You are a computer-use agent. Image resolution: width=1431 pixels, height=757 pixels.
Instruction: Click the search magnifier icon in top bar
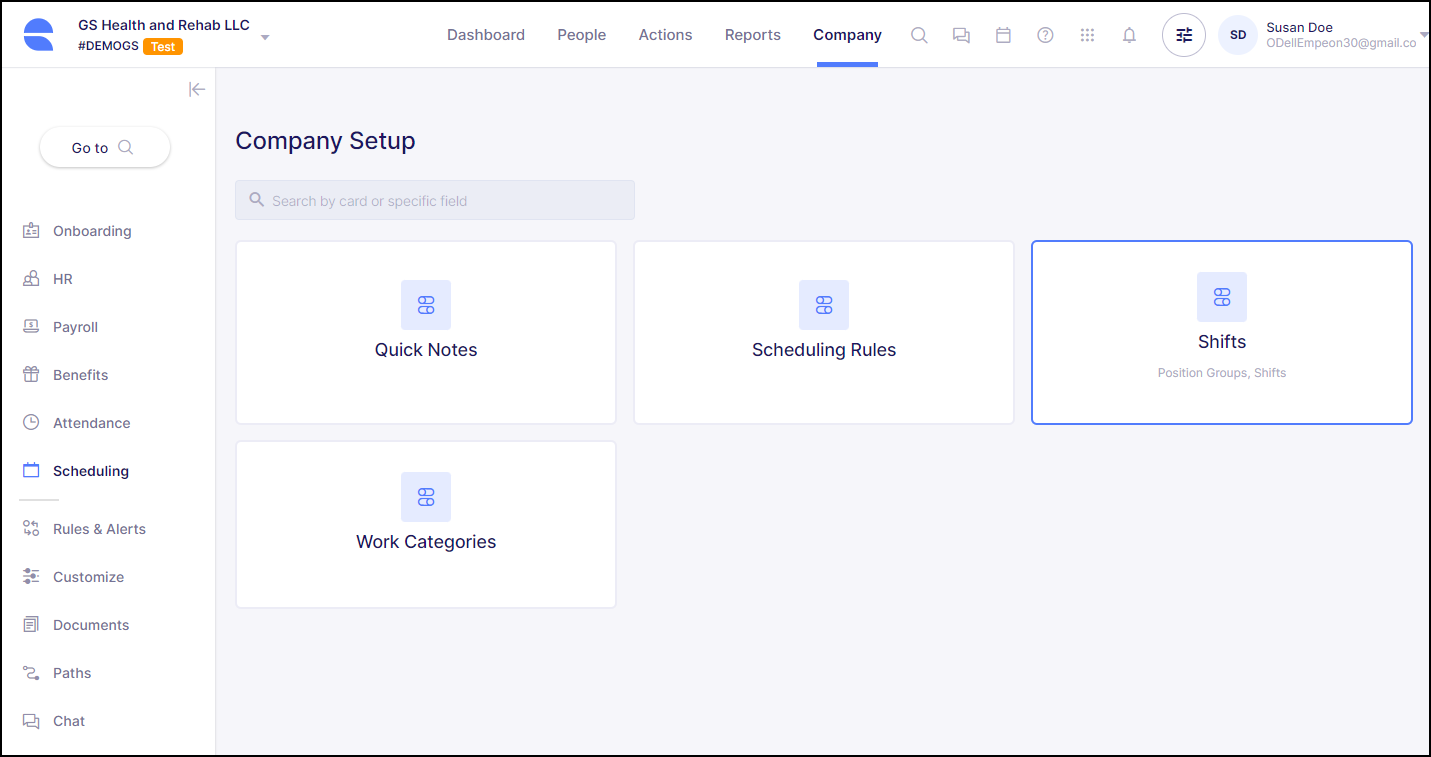click(919, 35)
